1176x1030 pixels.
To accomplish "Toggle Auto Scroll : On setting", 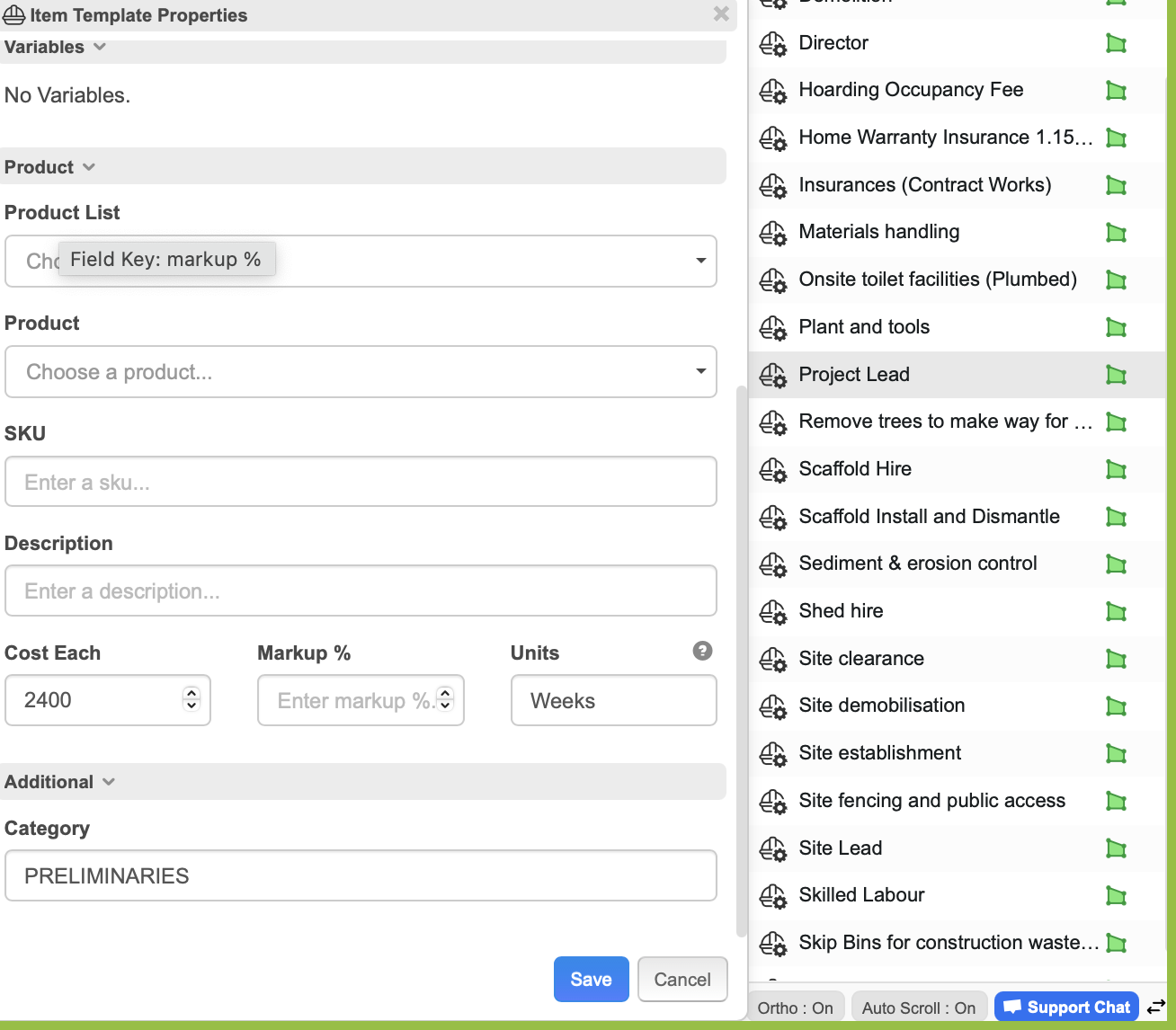I will [x=918, y=1008].
